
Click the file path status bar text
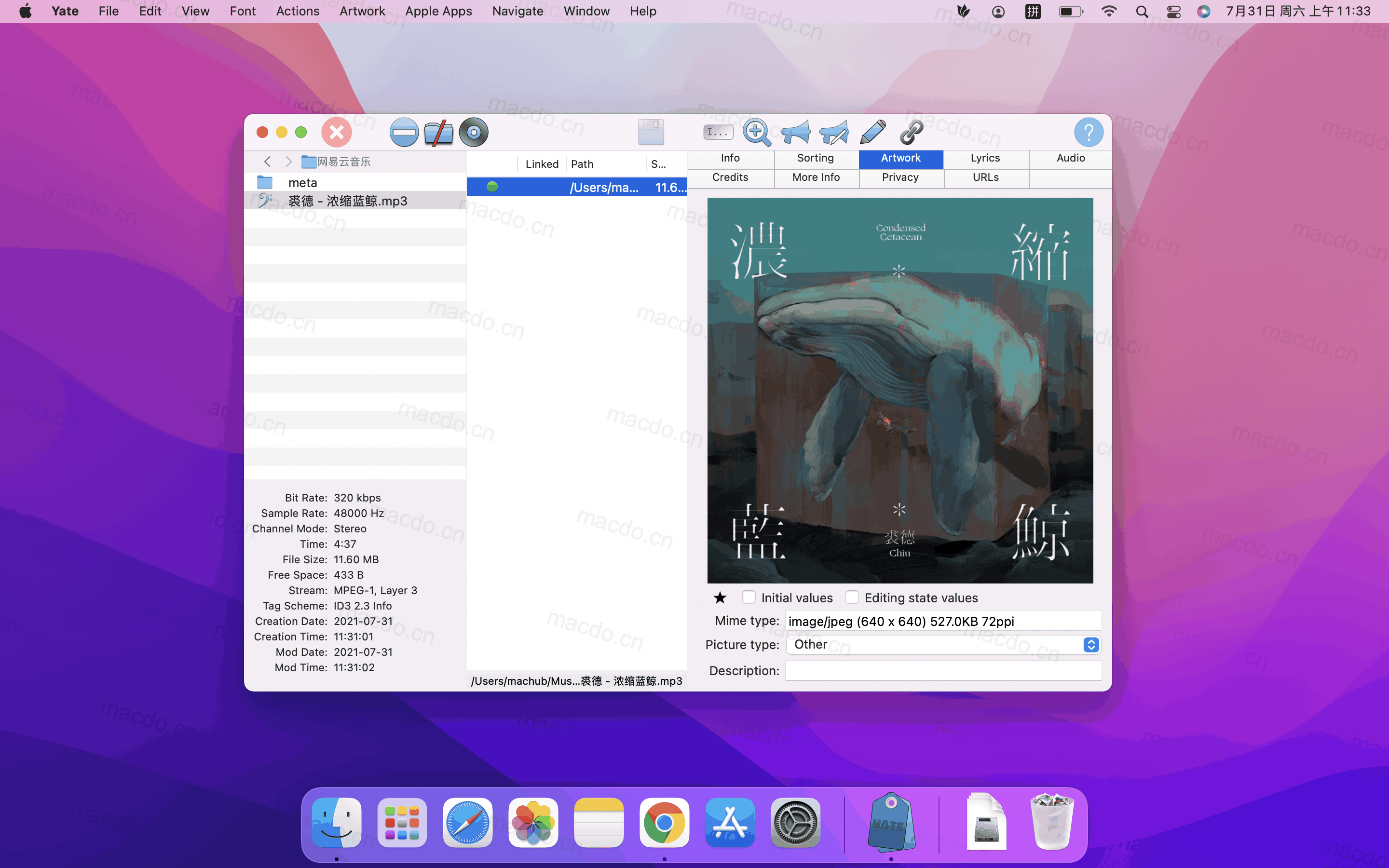(x=577, y=681)
